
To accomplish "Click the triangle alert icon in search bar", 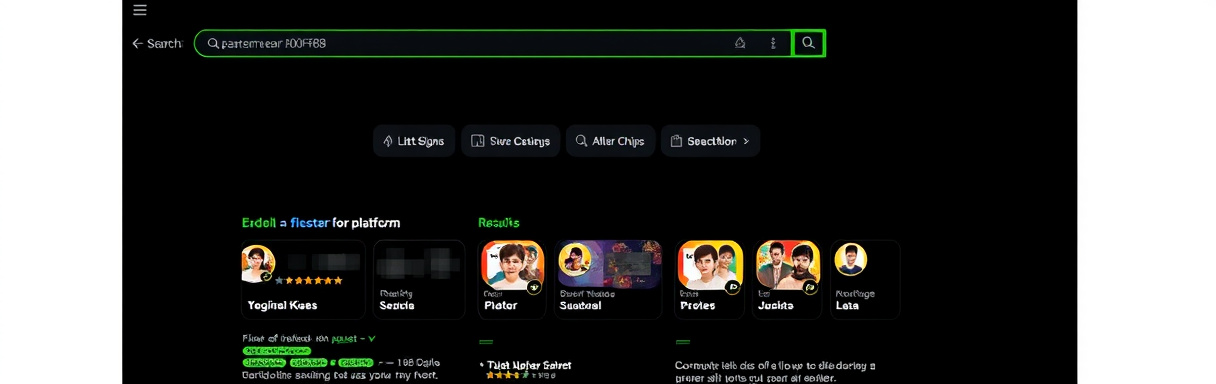I will tap(740, 43).
